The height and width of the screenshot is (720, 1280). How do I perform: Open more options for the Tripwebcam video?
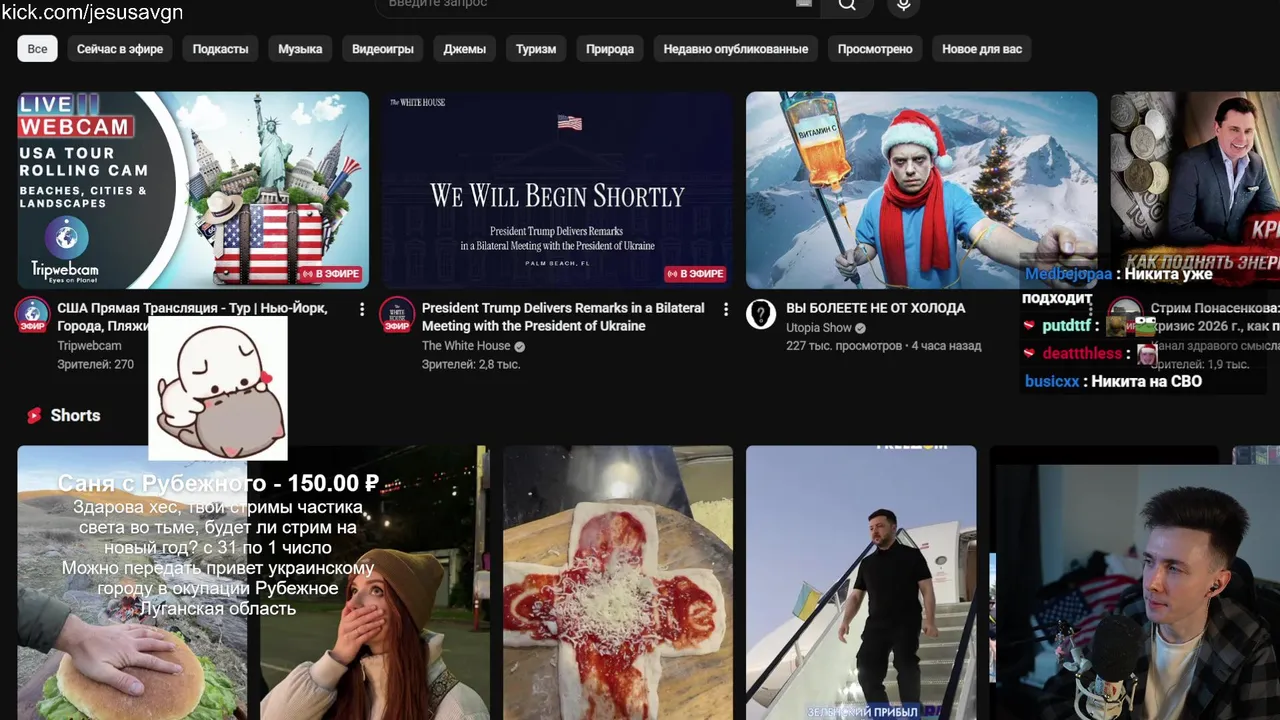coord(362,310)
